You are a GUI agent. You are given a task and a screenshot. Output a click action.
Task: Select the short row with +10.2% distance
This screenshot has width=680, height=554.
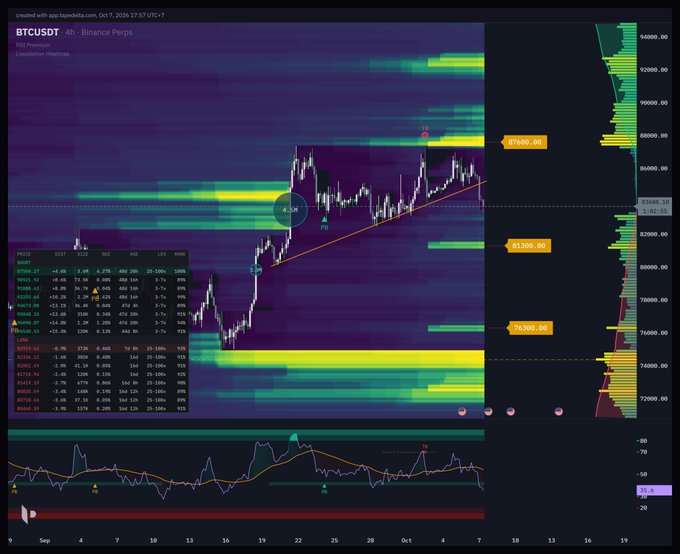pyautogui.click(x=101, y=297)
